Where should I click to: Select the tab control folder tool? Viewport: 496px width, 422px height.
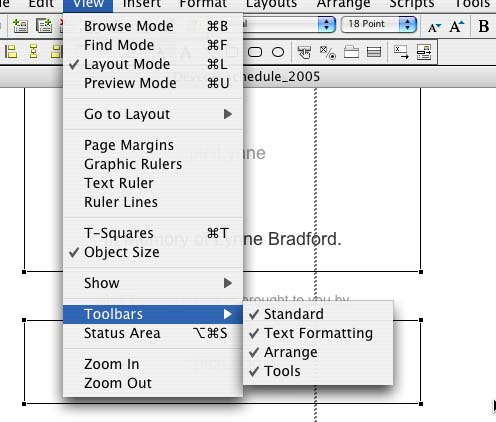[x=351, y=52]
